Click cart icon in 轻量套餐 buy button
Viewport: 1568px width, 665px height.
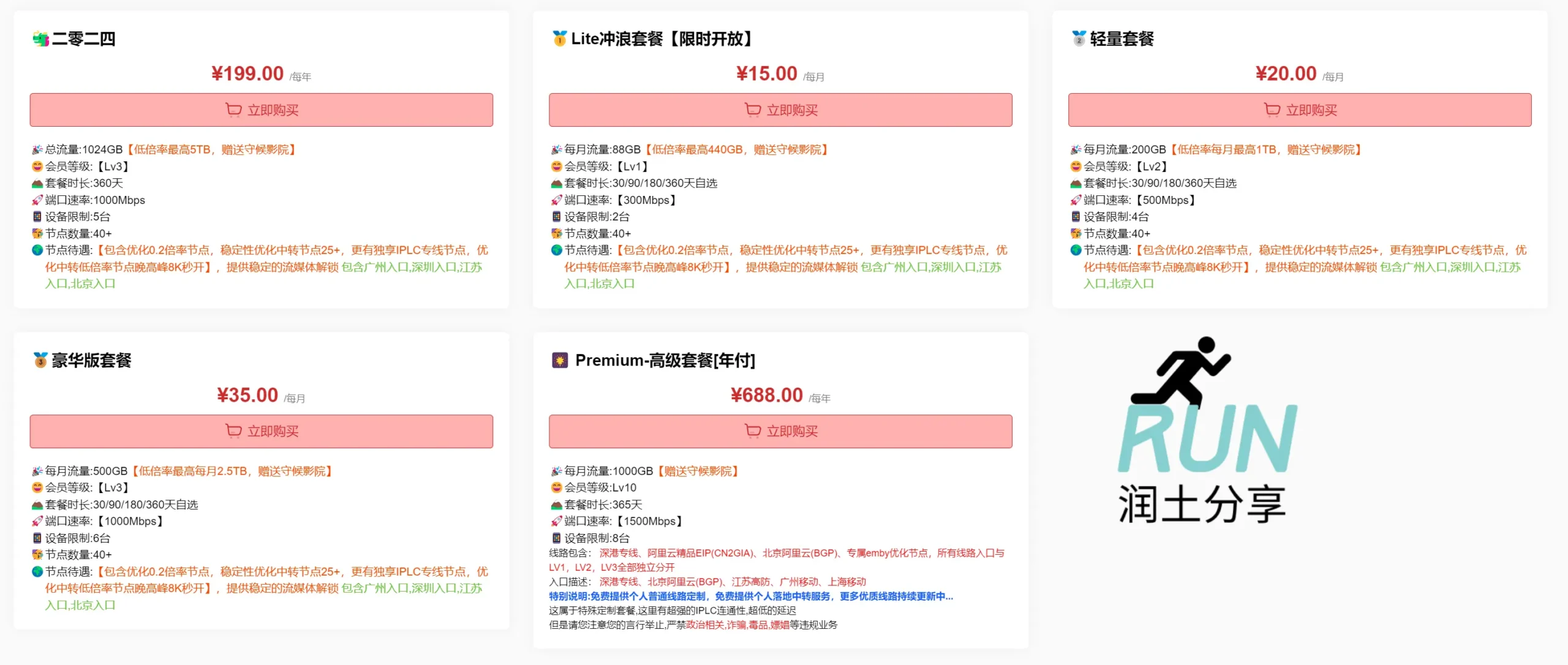tap(1272, 110)
